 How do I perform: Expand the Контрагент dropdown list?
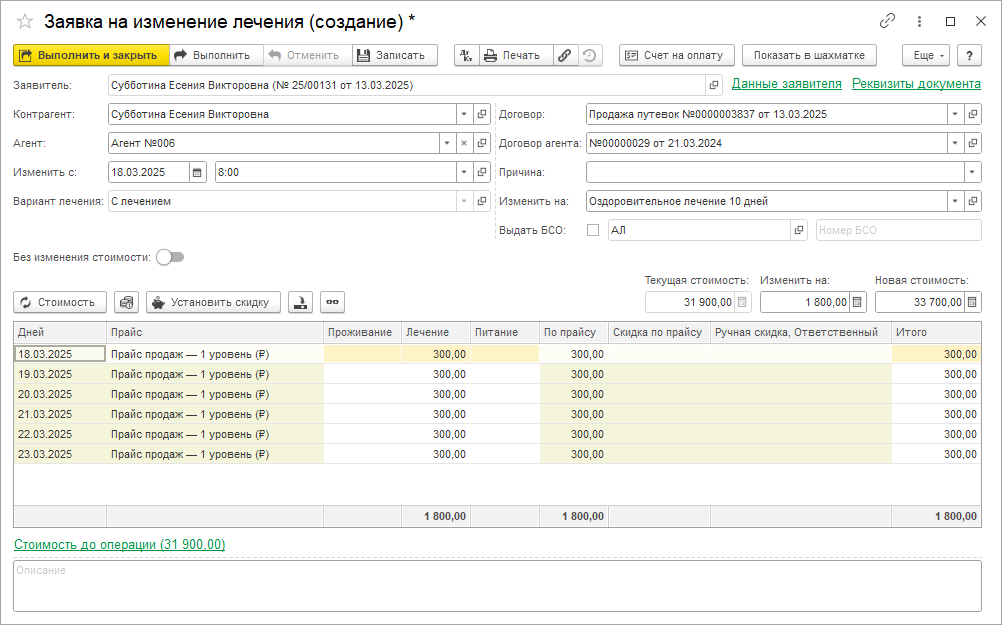pos(463,114)
